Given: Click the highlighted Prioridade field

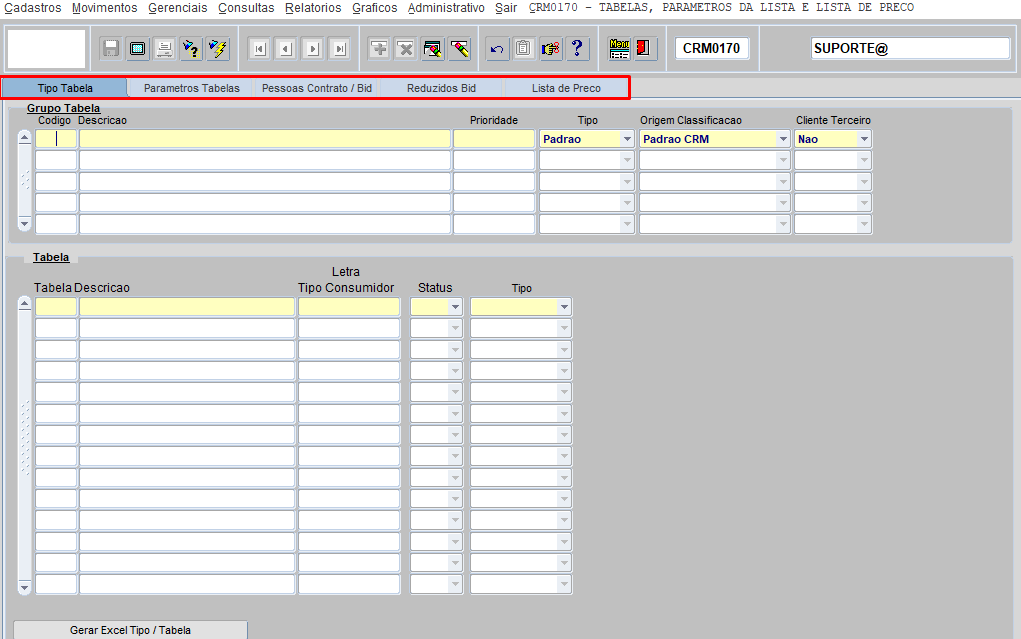Looking at the screenshot, I should (x=494, y=139).
